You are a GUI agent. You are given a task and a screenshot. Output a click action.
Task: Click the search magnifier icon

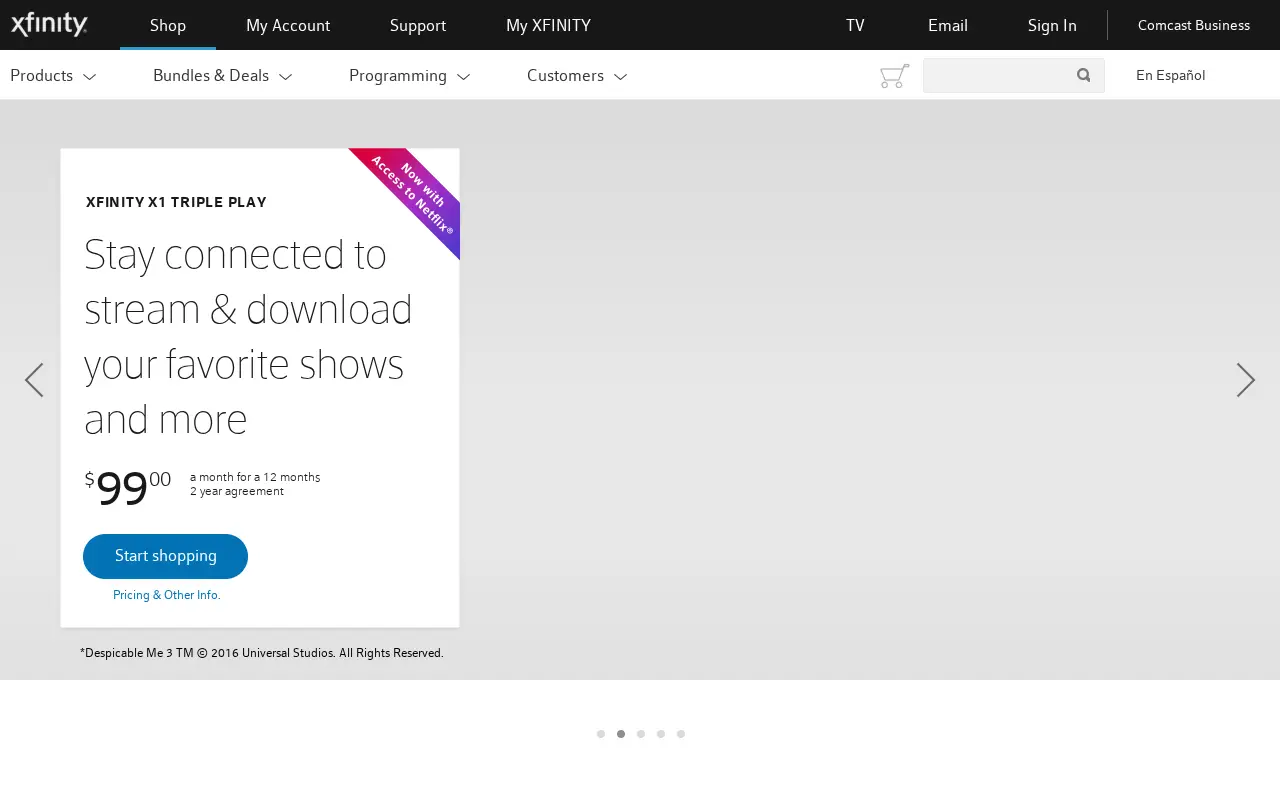[1083, 75]
